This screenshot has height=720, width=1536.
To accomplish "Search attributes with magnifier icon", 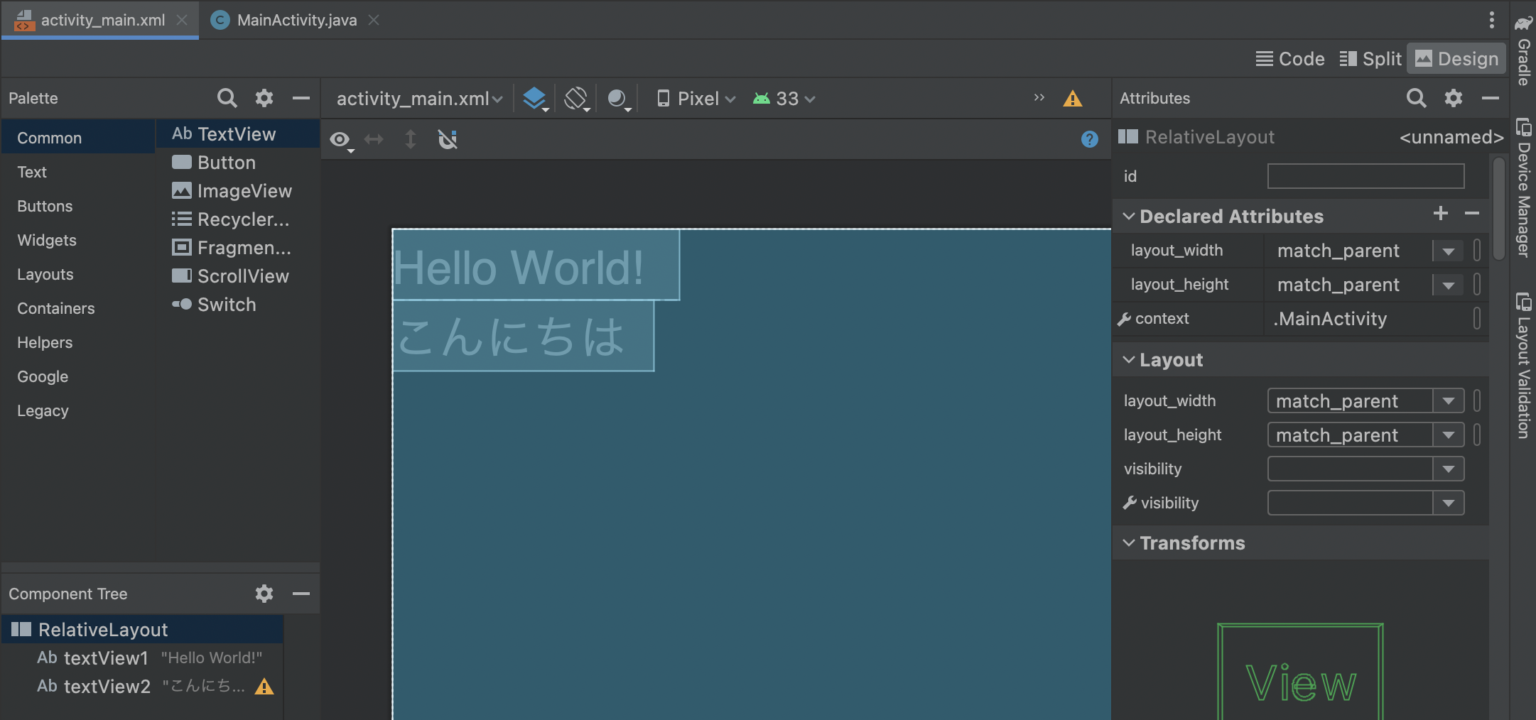I will click(1416, 98).
